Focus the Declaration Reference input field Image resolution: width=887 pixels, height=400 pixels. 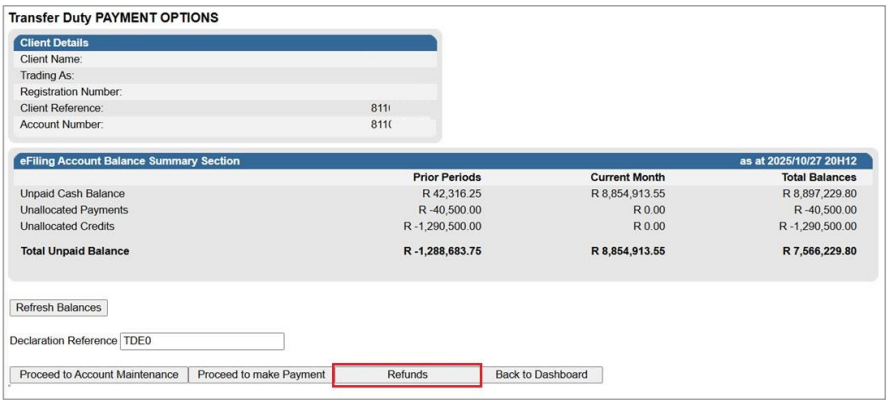click(202, 342)
